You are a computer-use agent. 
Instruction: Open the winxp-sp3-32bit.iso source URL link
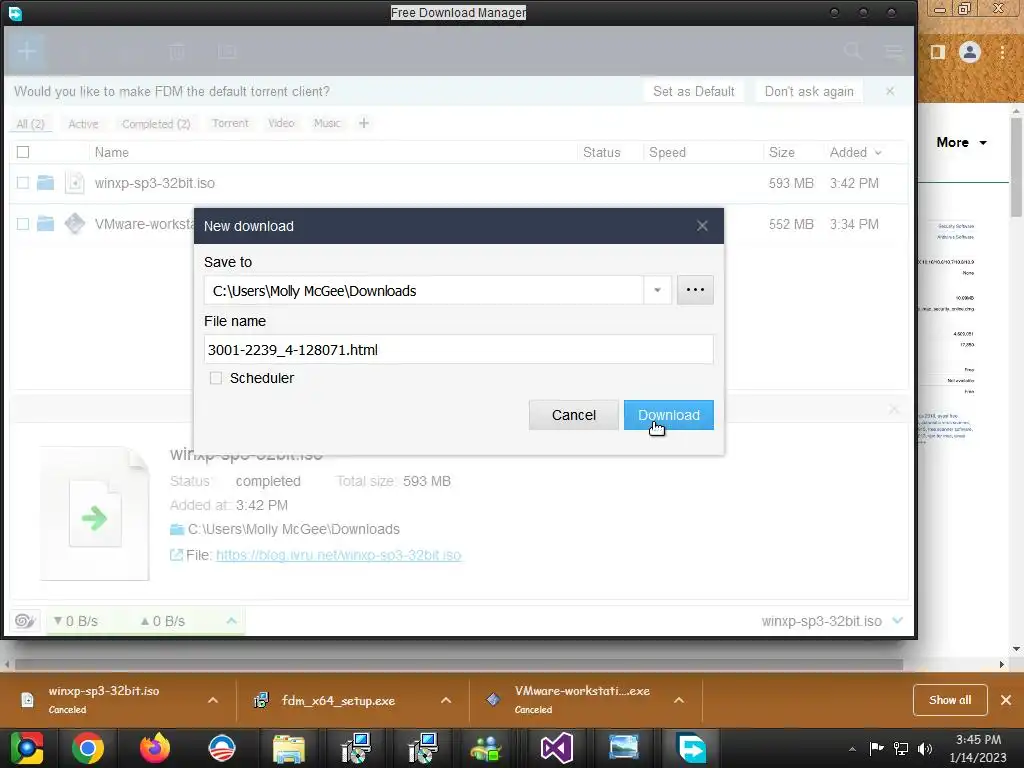[338, 555]
